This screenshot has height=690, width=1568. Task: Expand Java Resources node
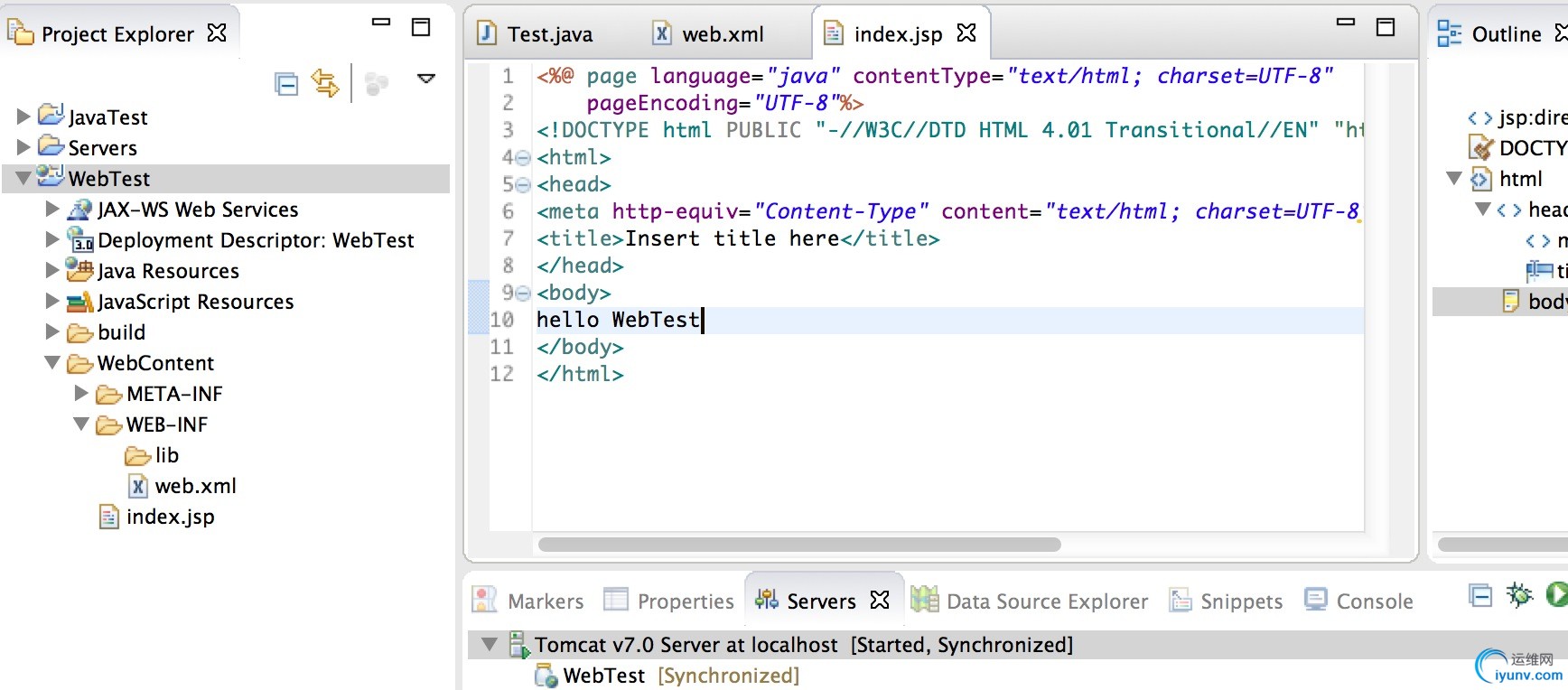click(52, 270)
